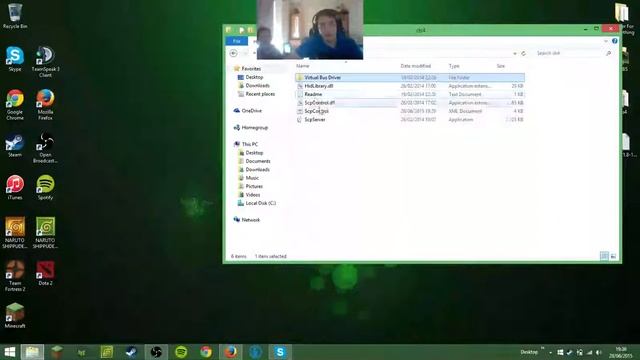Open Videos under This PC
Image resolution: width=640 pixels, height=360 pixels.
pos(249,195)
